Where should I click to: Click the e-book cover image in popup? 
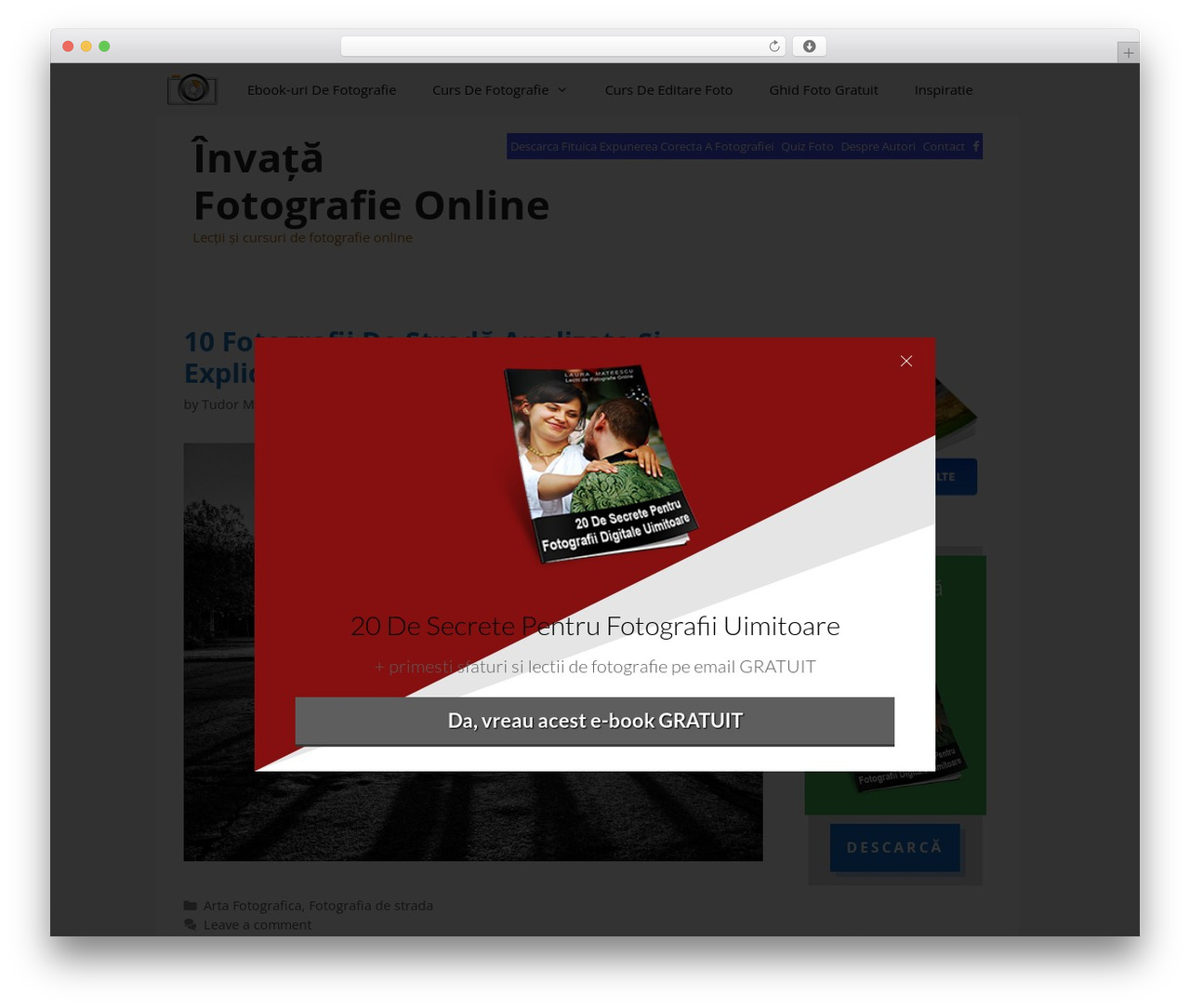point(601,463)
